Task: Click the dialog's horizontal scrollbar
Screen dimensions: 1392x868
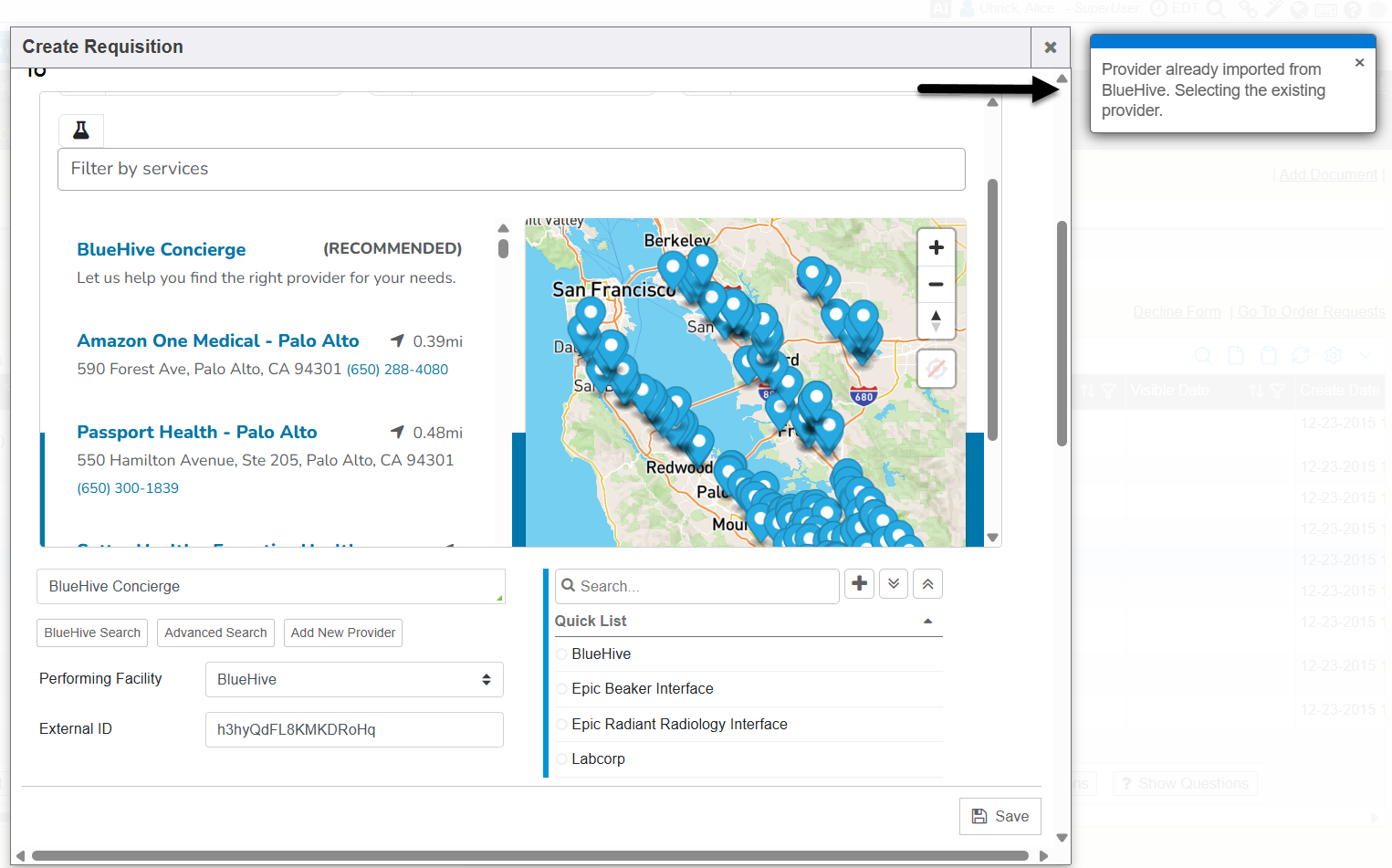Action: point(529,856)
